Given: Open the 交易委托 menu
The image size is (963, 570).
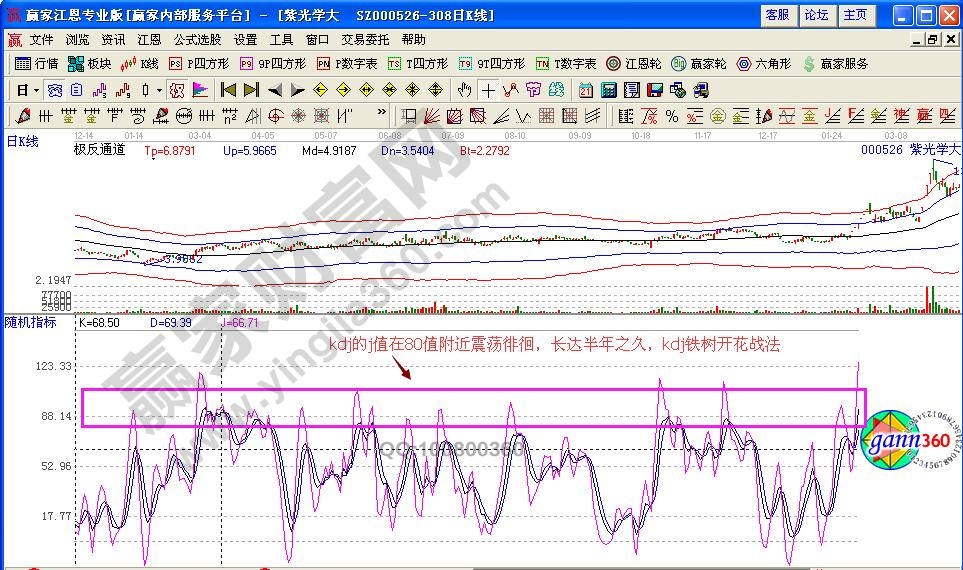Looking at the screenshot, I should [x=365, y=40].
